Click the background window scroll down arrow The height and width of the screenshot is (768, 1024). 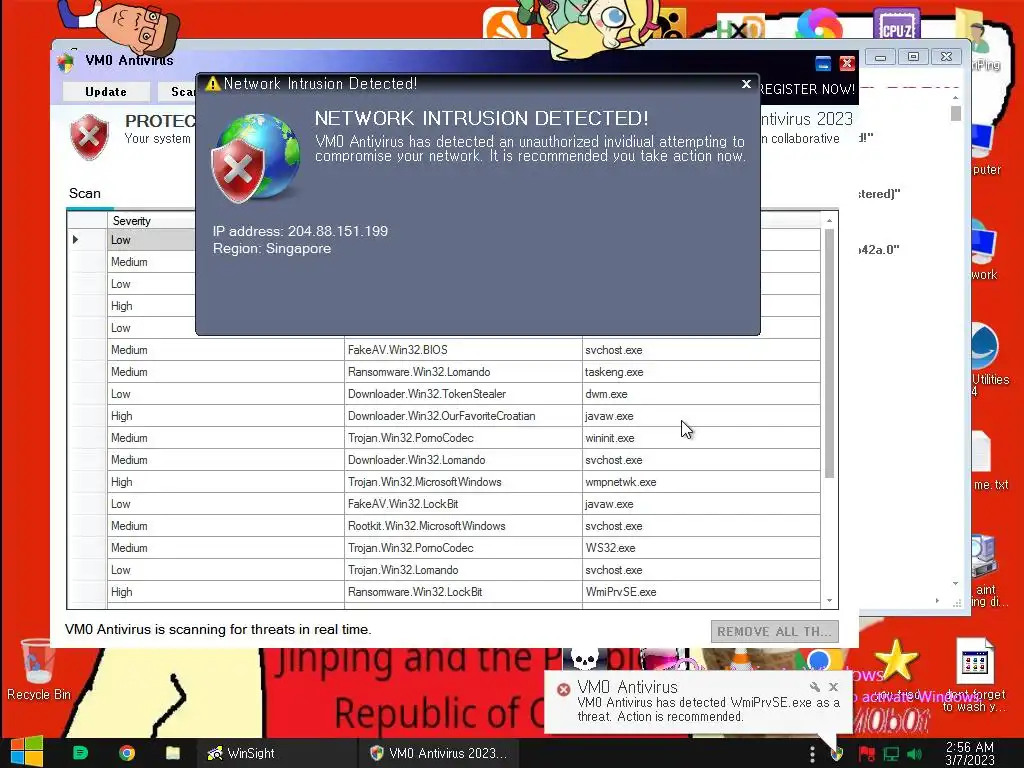pyautogui.click(x=955, y=583)
